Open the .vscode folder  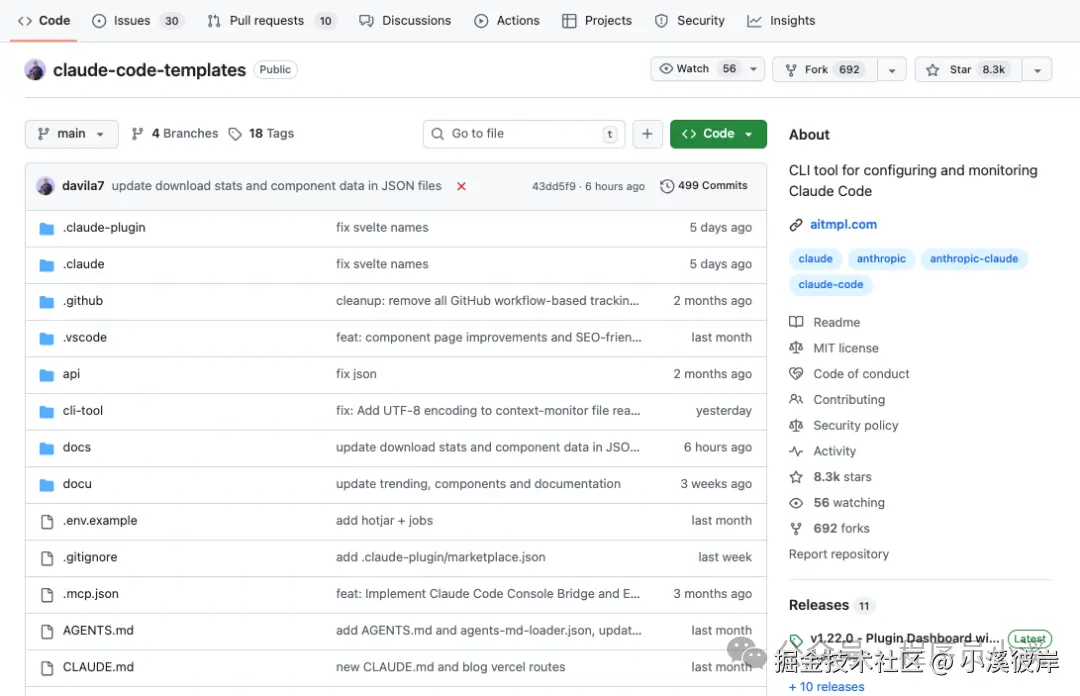tap(85, 337)
